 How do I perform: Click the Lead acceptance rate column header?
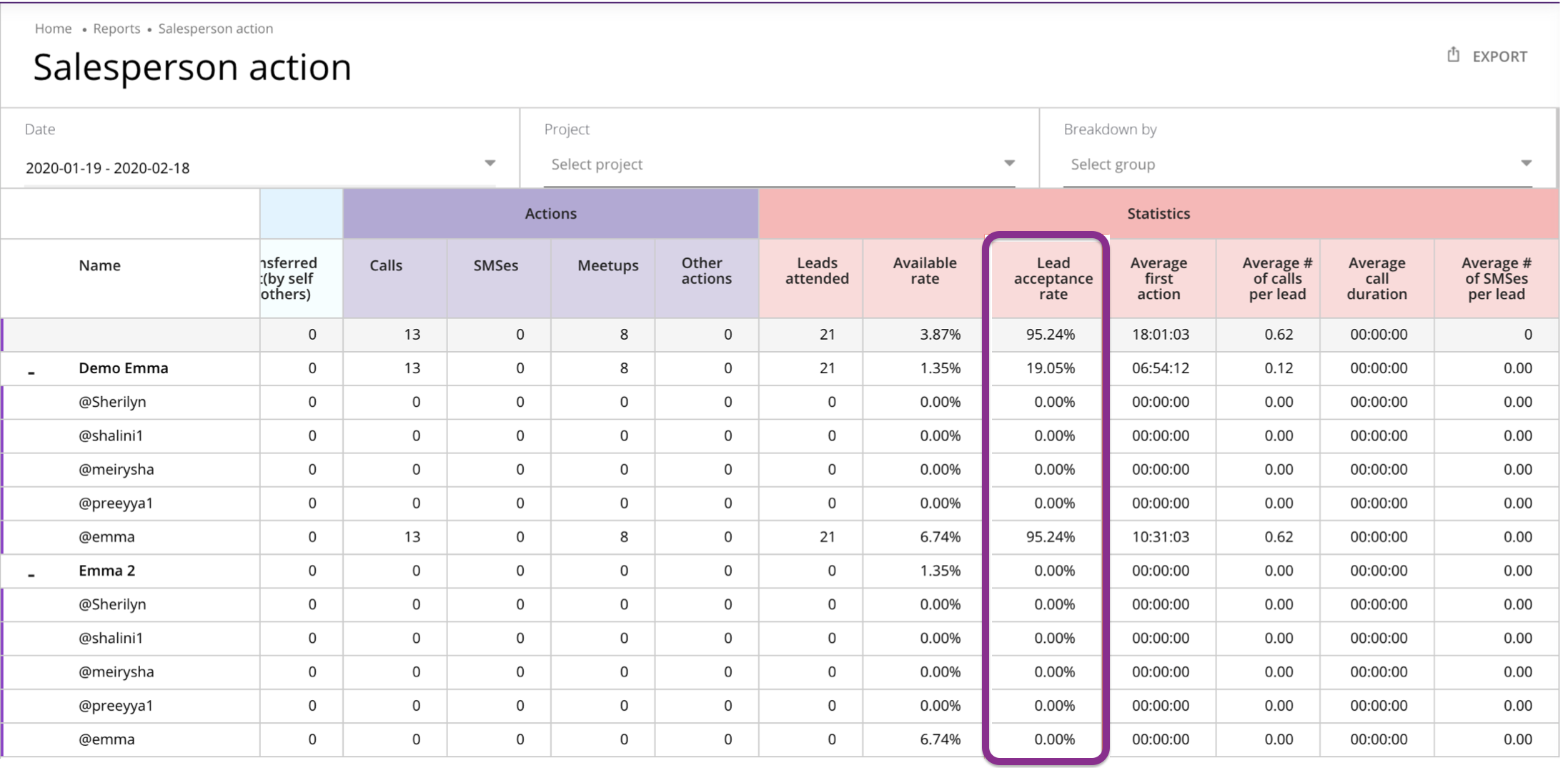(x=1053, y=278)
